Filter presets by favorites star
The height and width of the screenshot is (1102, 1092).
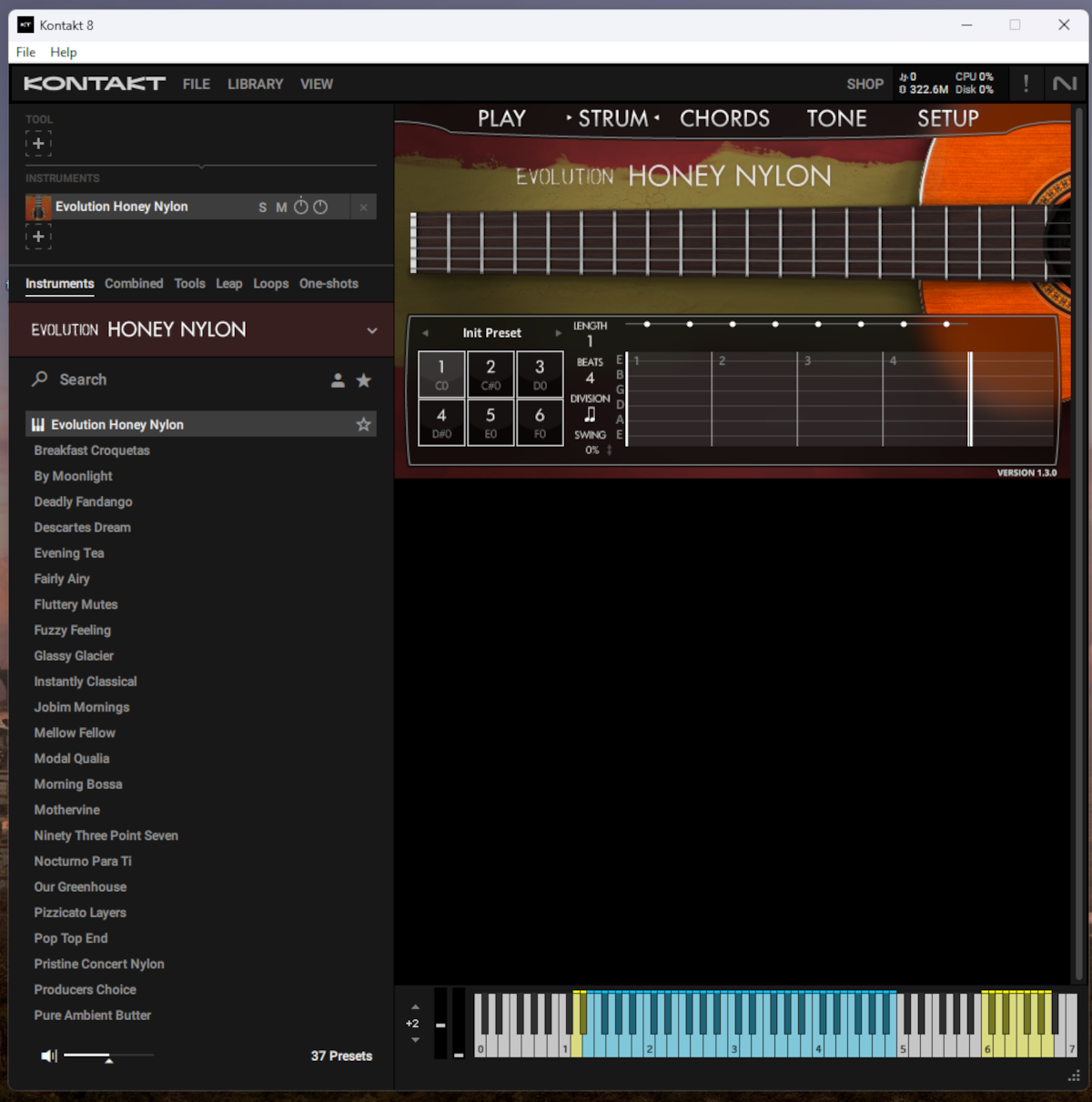pos(364,380)
